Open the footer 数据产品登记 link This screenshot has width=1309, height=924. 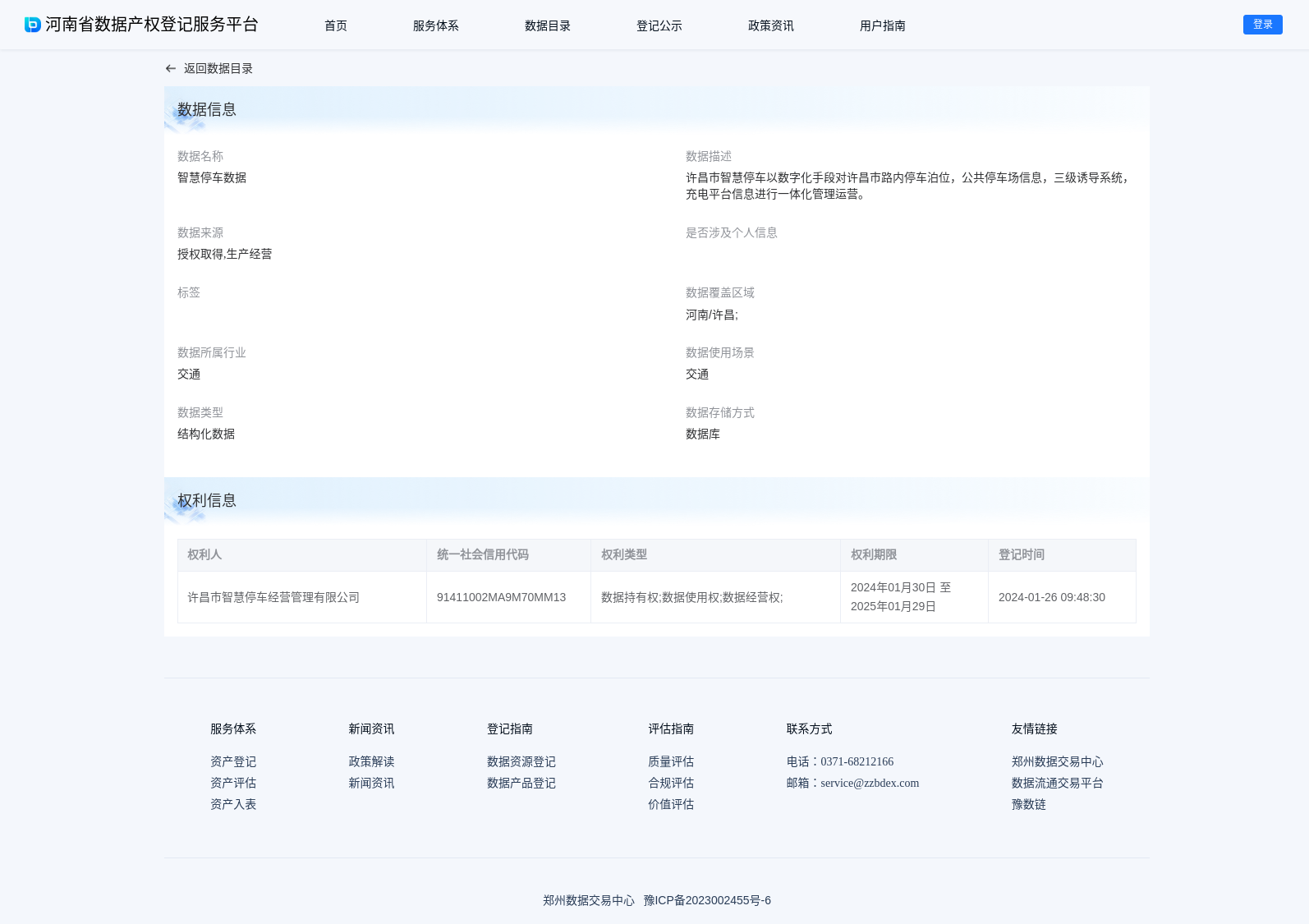521,784
